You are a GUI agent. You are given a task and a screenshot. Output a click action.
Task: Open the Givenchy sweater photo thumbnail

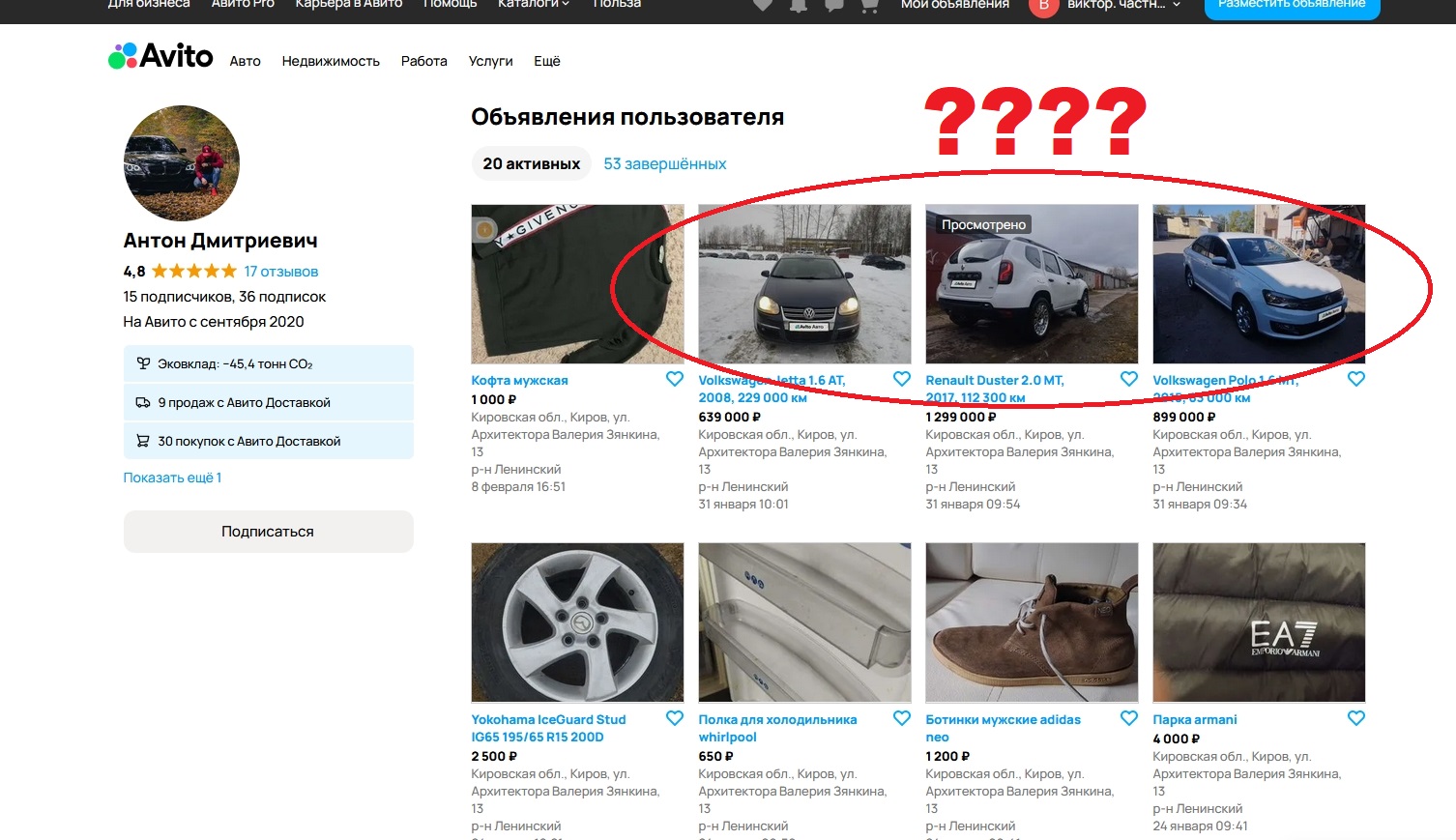tap(578, 284)
